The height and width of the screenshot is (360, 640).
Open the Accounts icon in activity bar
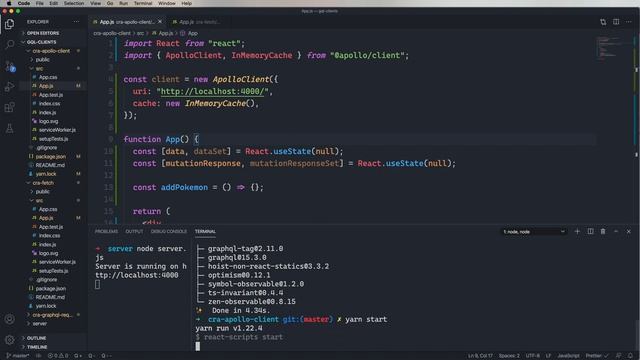9,319
